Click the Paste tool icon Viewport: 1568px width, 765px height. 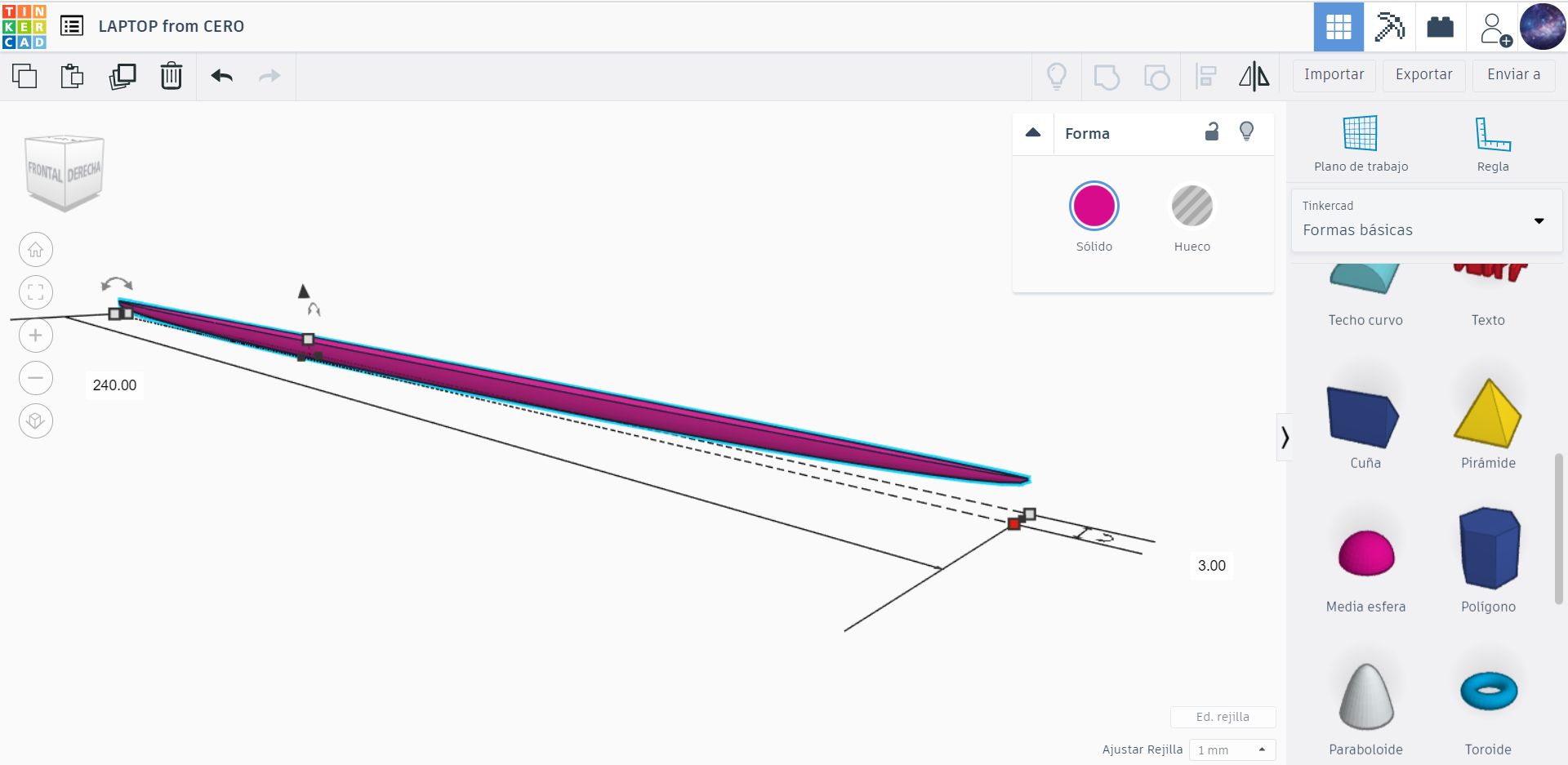[x=73, y=76]
